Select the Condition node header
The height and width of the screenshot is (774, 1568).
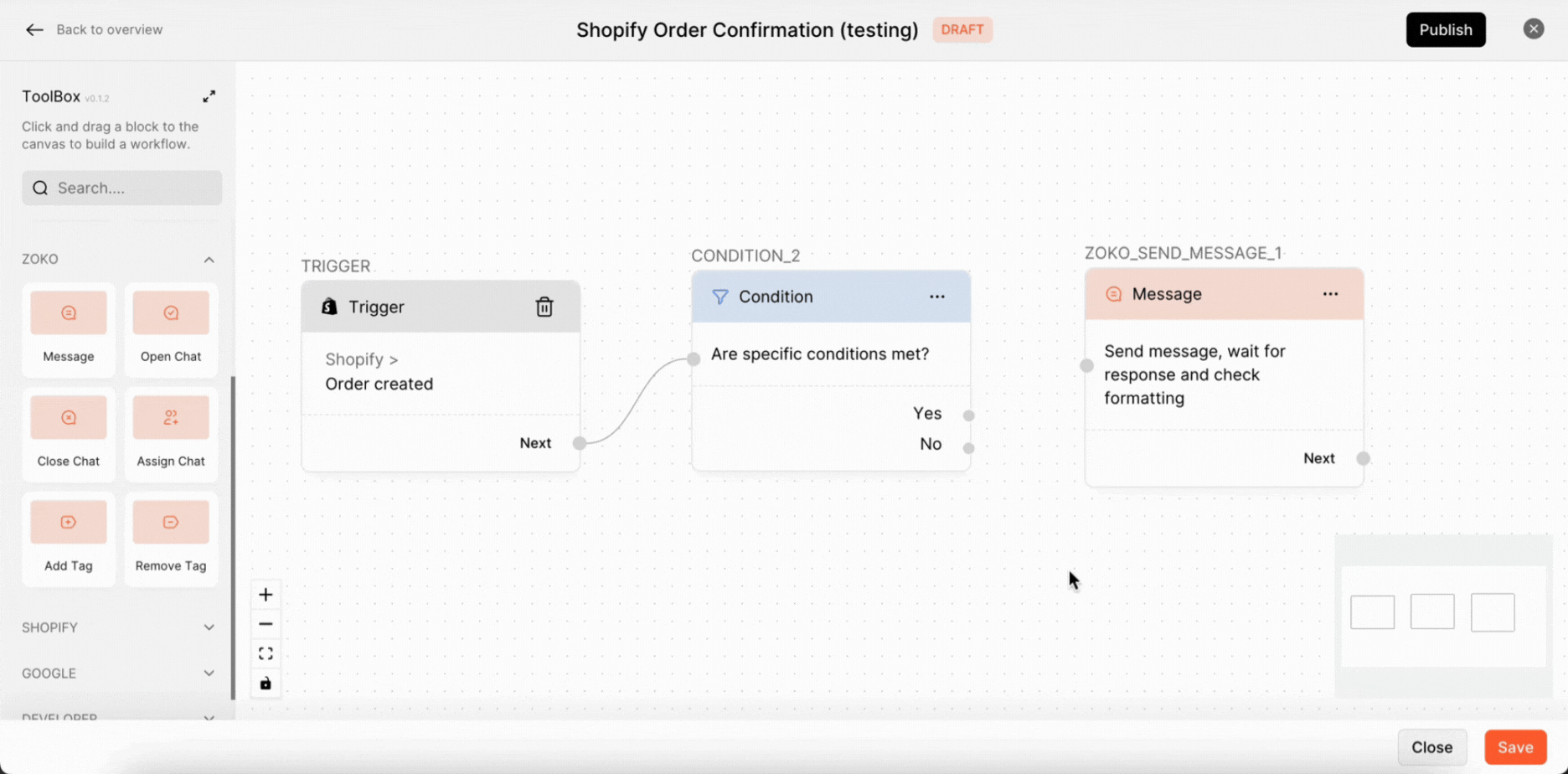(x=831, y=297)
